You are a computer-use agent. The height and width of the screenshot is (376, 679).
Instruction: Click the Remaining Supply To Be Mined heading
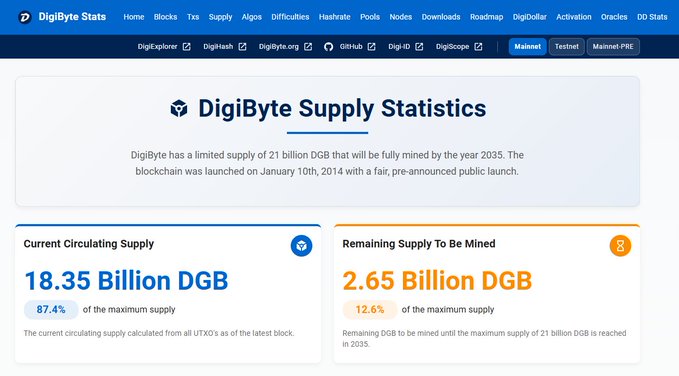(419, 244)
